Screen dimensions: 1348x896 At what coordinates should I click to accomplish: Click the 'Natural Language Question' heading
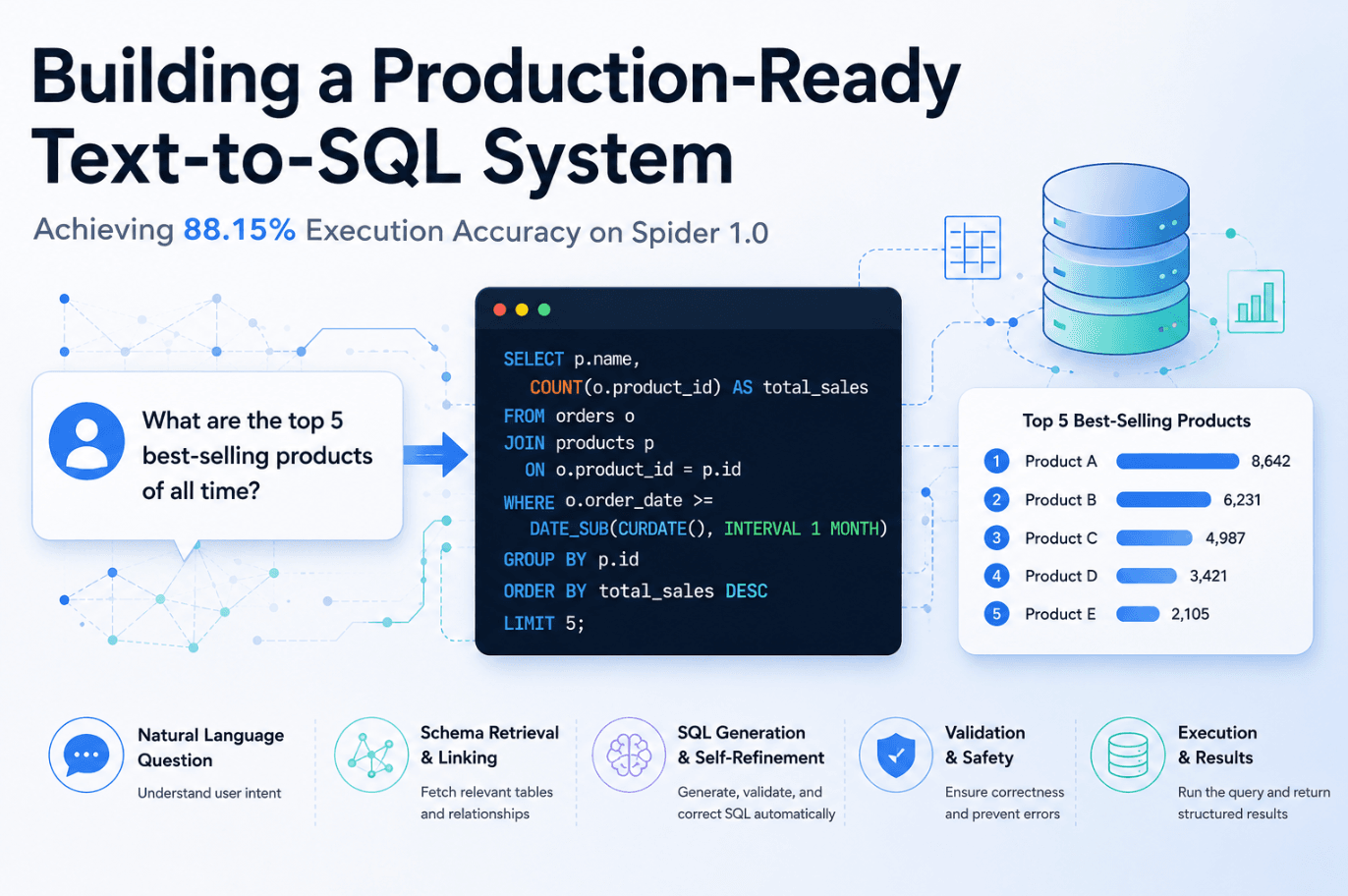tap(210, 748)
